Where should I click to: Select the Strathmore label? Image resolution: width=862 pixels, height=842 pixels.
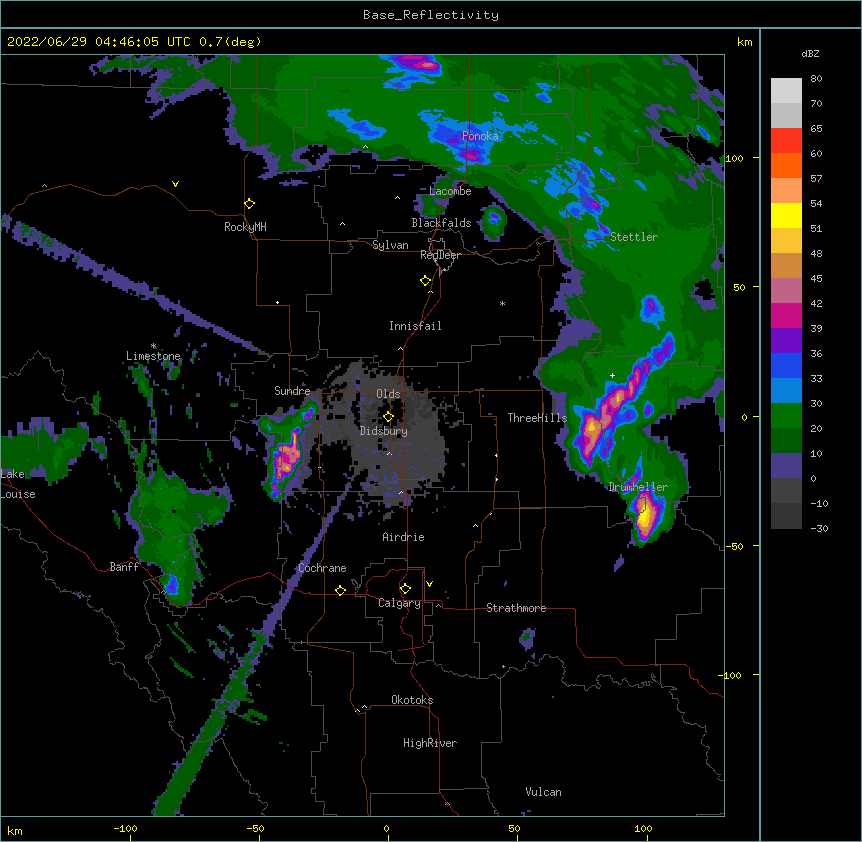(516, 608)
